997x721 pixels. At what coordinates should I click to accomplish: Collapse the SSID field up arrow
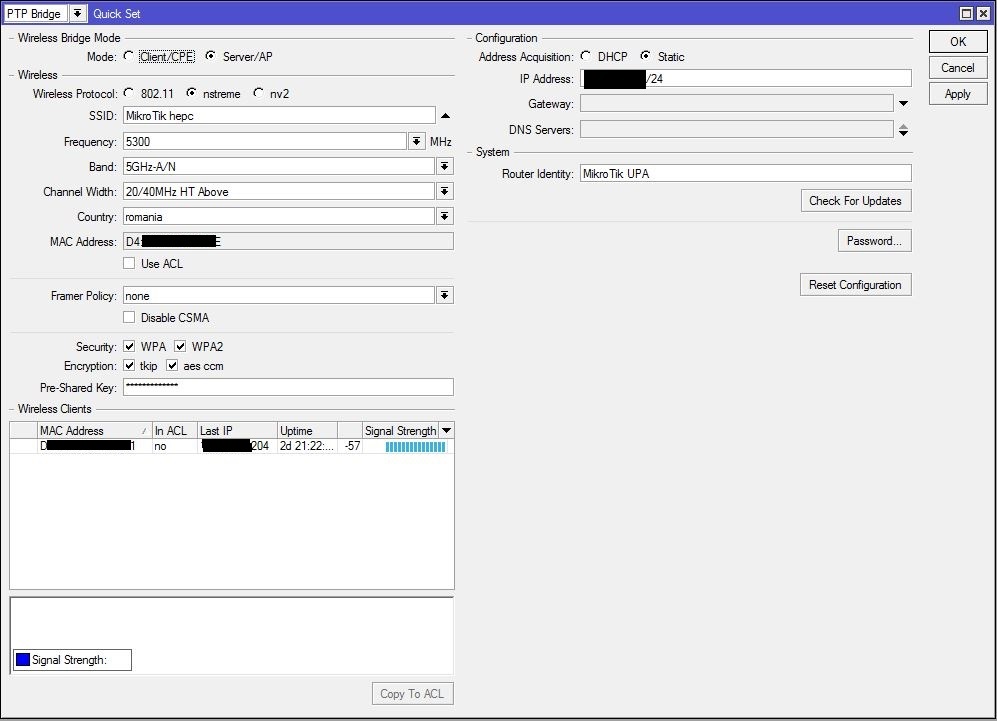(445, 116)
